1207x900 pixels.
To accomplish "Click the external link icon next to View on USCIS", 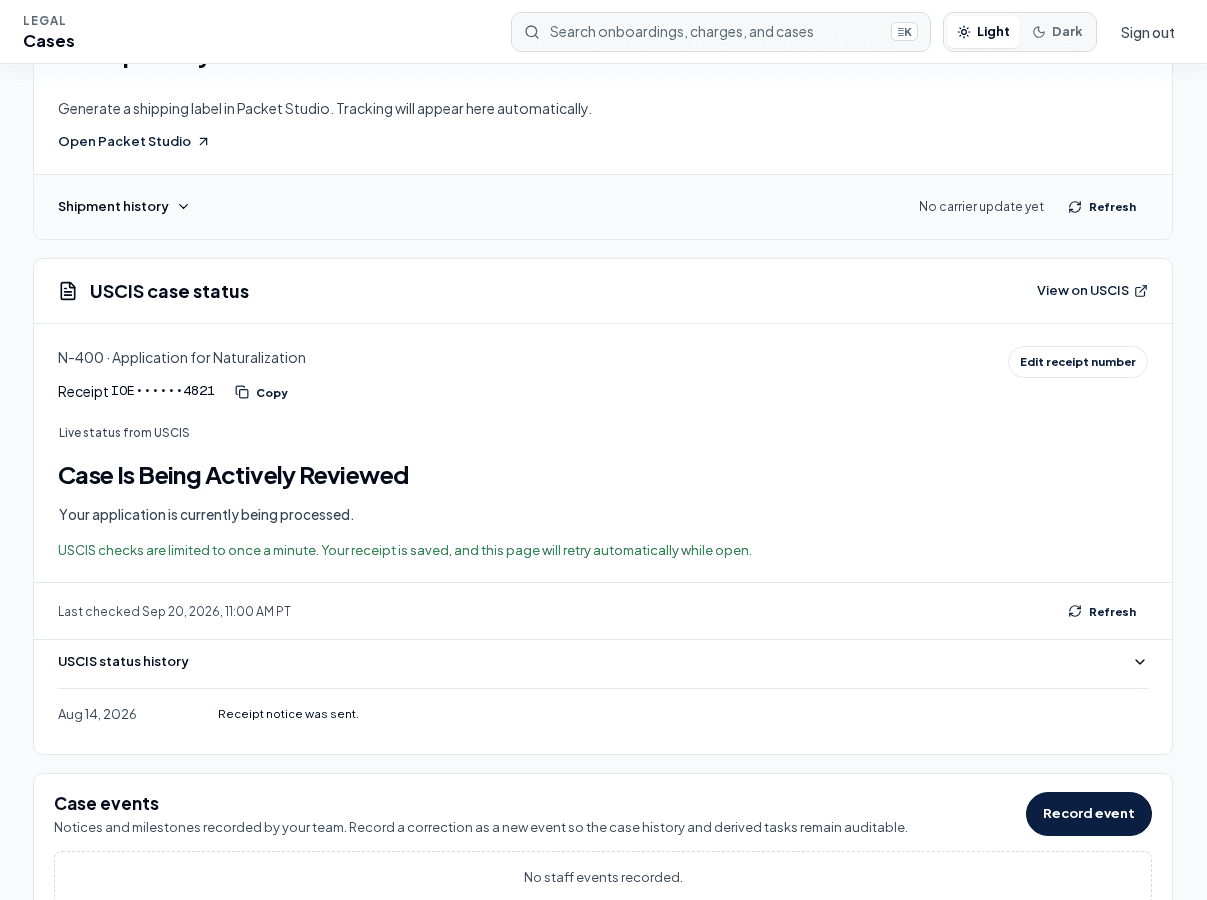I will (1141, 291).
